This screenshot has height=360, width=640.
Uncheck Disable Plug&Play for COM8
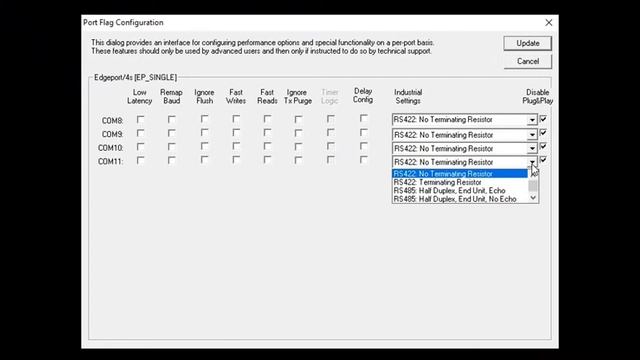tap(543, 119)
